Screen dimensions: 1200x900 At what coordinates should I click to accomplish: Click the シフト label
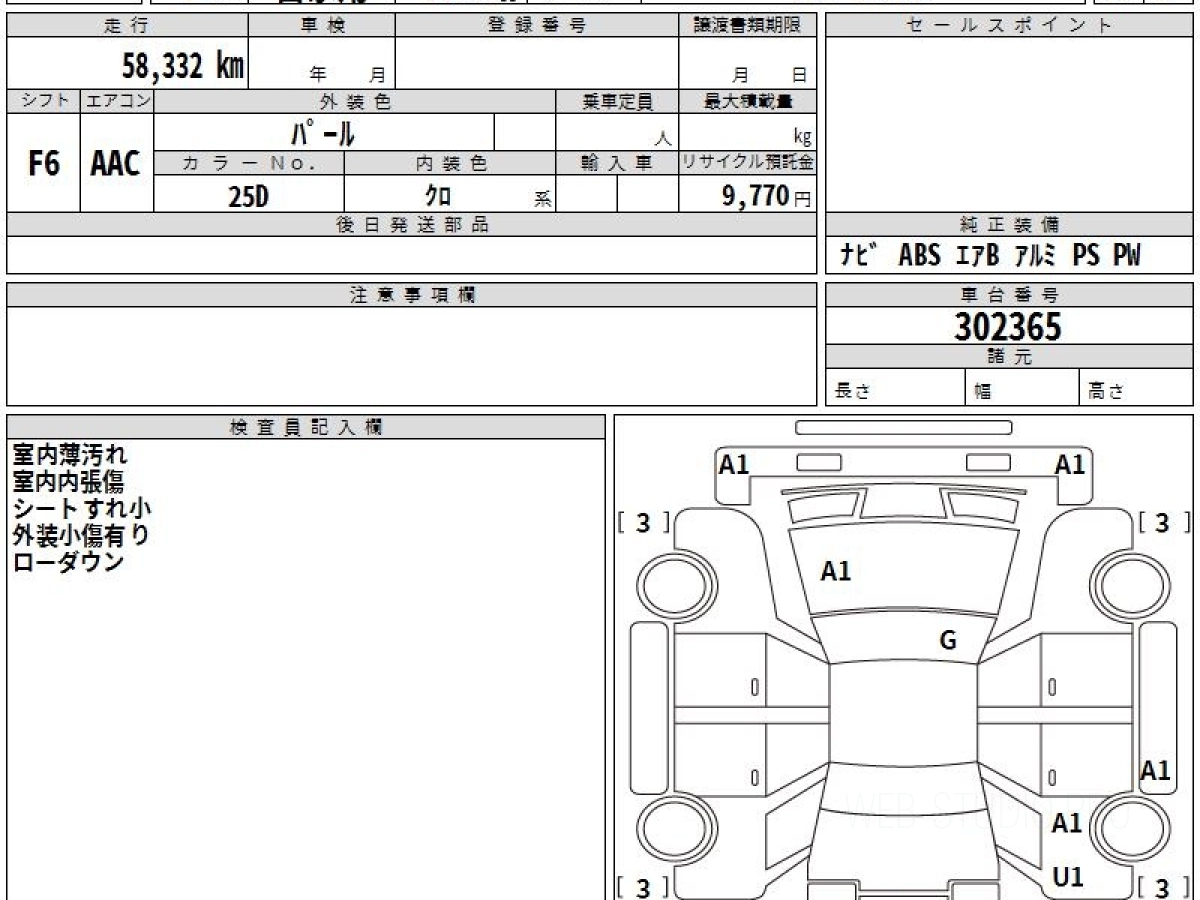coord(43,101)
